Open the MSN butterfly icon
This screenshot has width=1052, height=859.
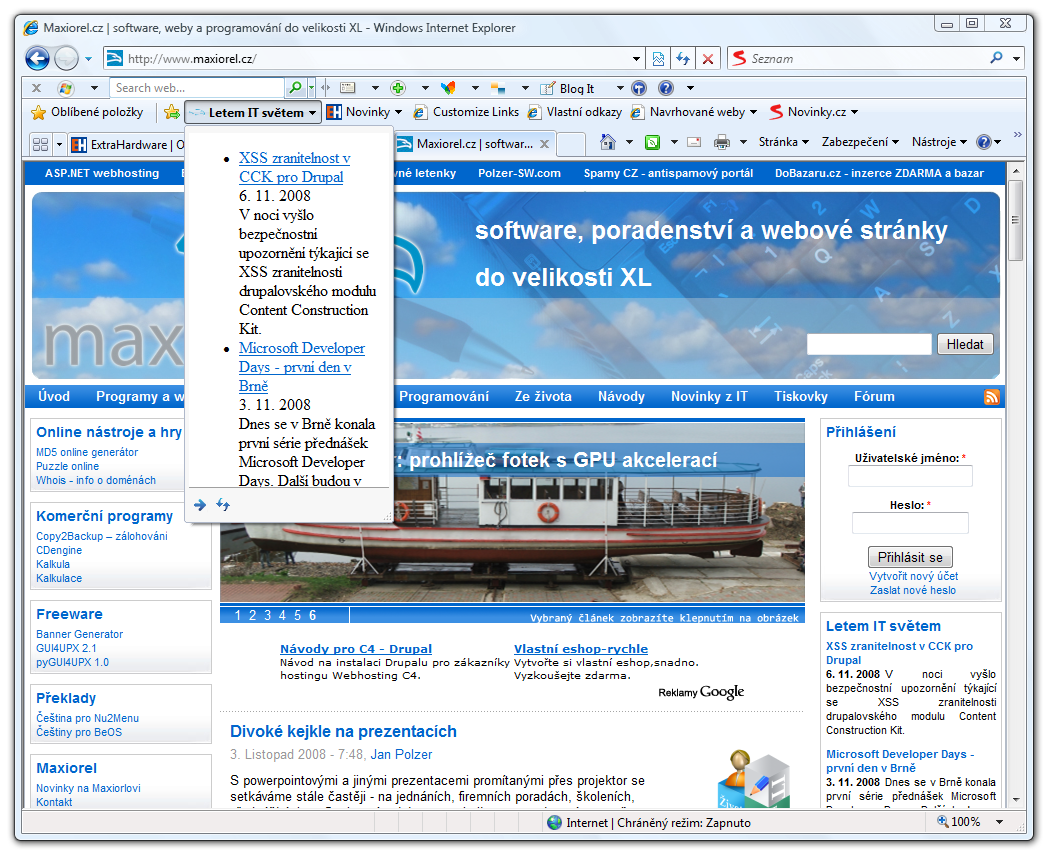tap(448, 88)
